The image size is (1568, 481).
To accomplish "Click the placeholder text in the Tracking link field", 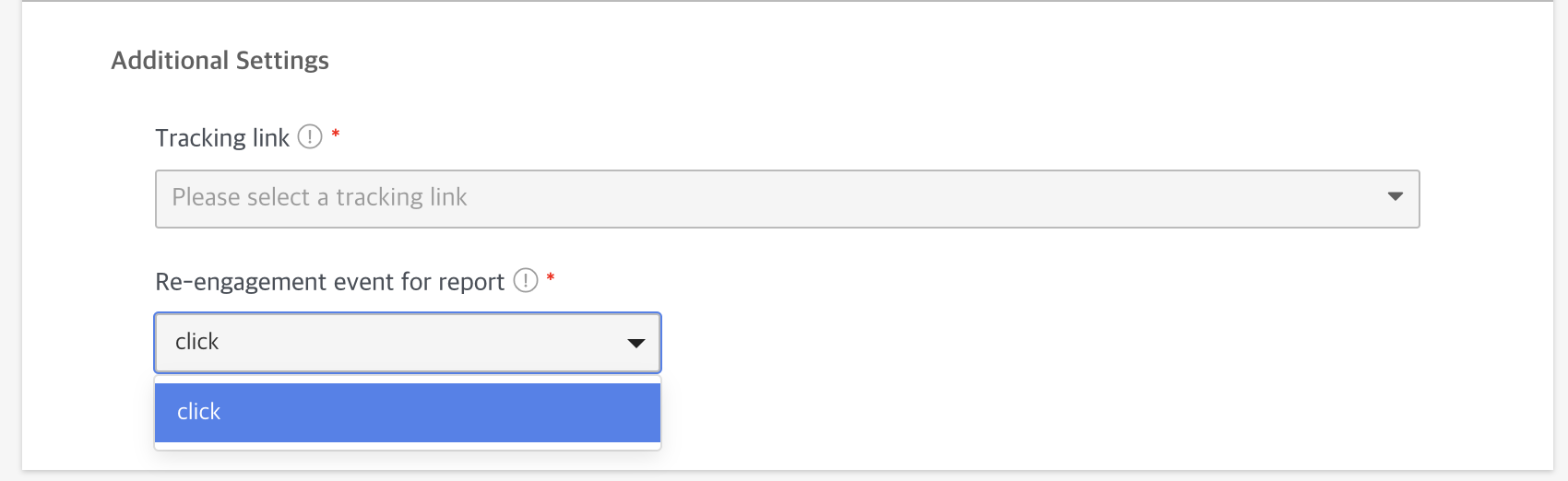I will tap(319, 197).
